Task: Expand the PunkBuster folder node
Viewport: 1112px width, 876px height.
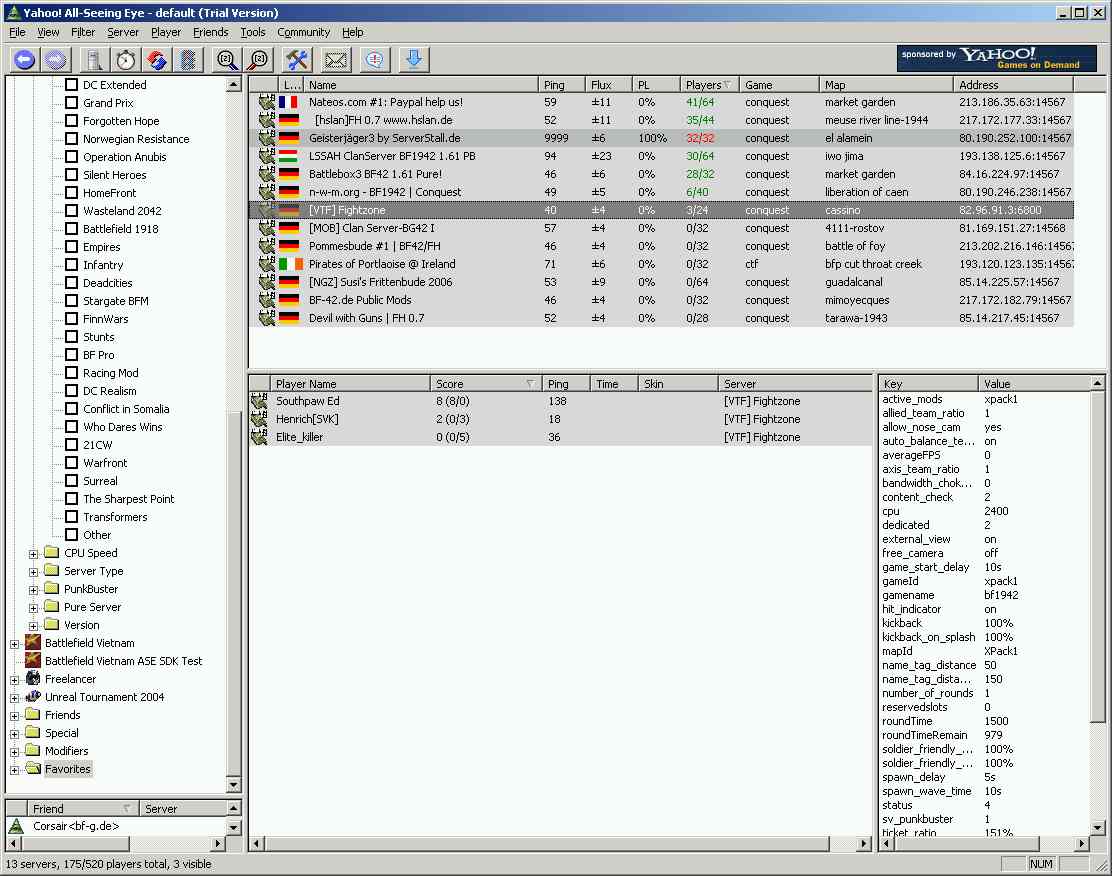Action: pos(33,590)
